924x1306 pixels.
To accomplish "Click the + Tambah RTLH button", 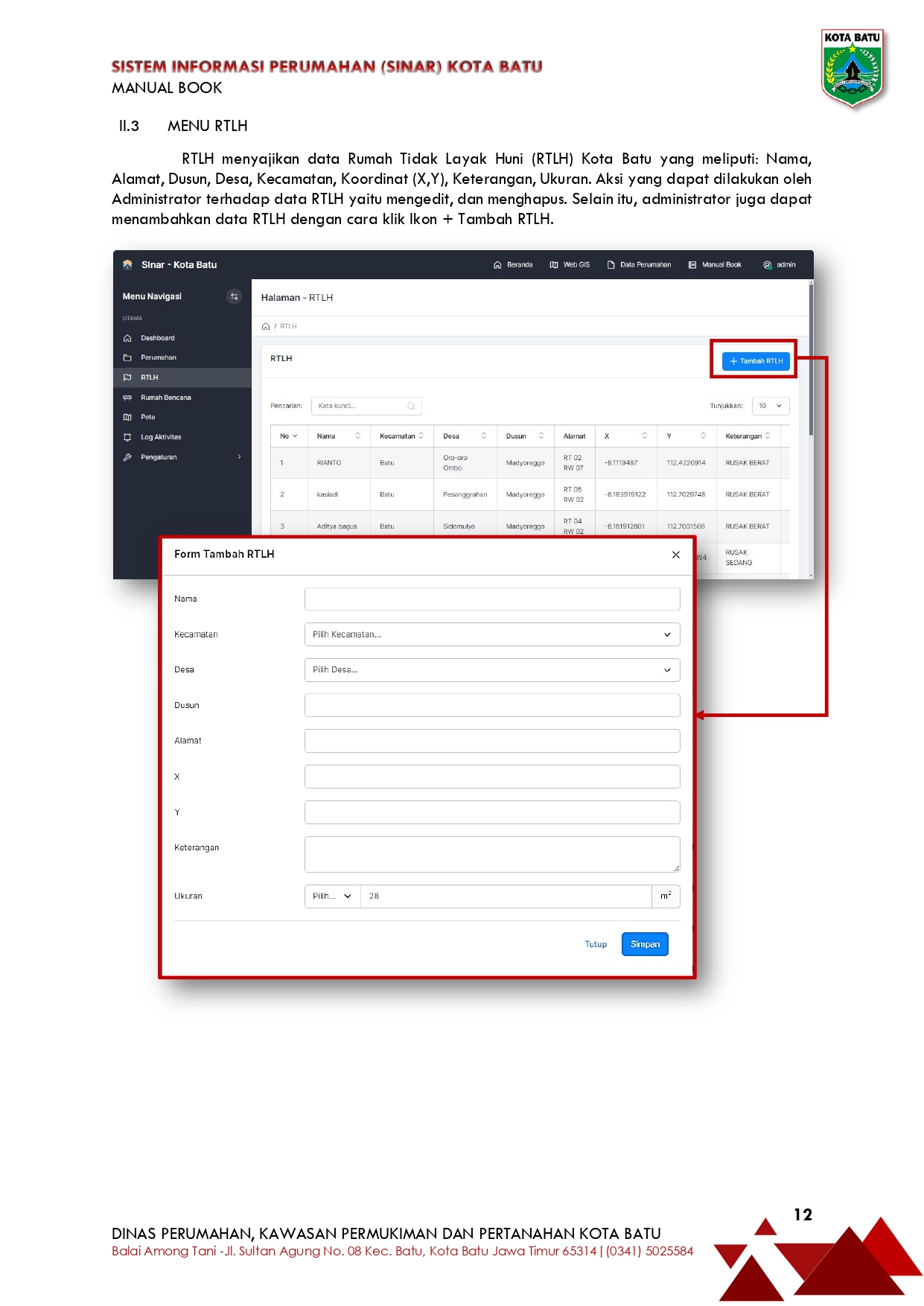I will pyautogui.click(x=755, y=361).
